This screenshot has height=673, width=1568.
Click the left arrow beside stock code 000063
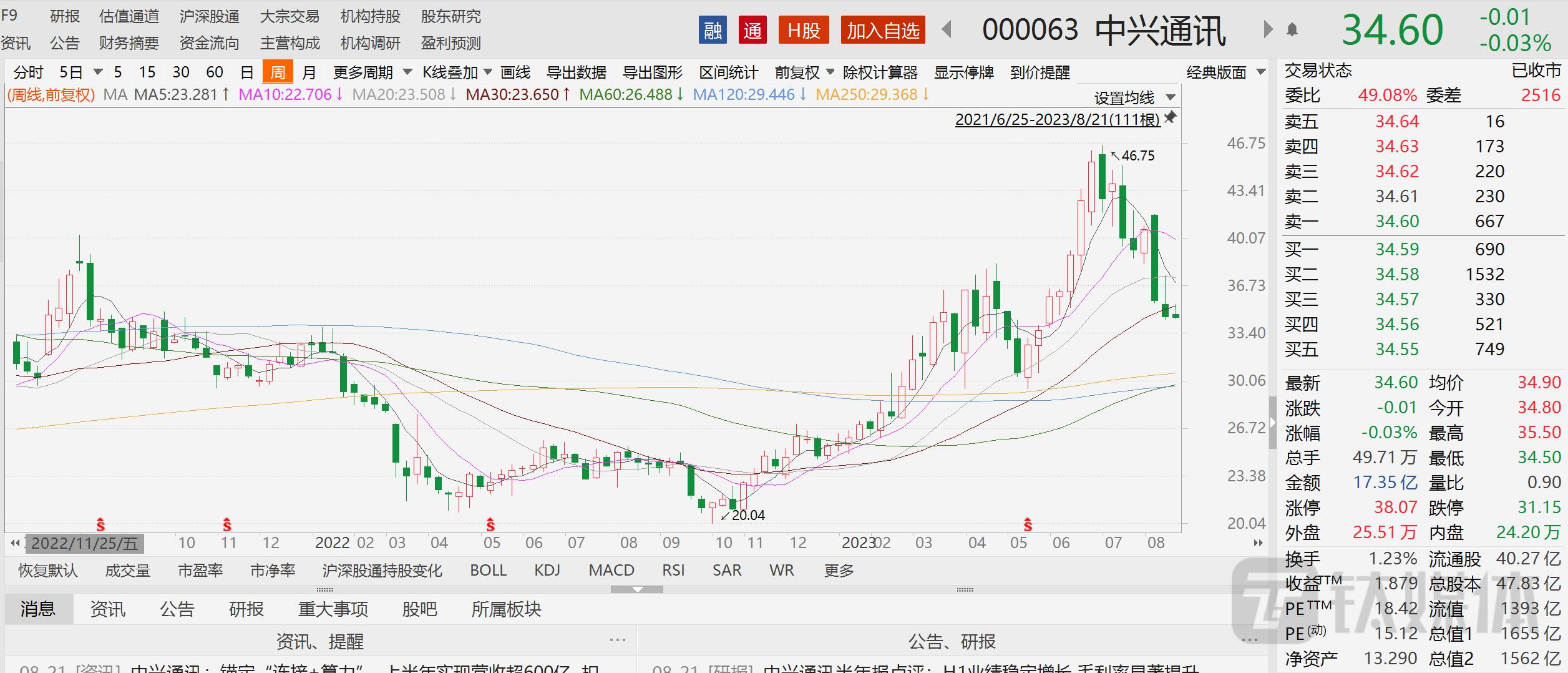(945, 29)
